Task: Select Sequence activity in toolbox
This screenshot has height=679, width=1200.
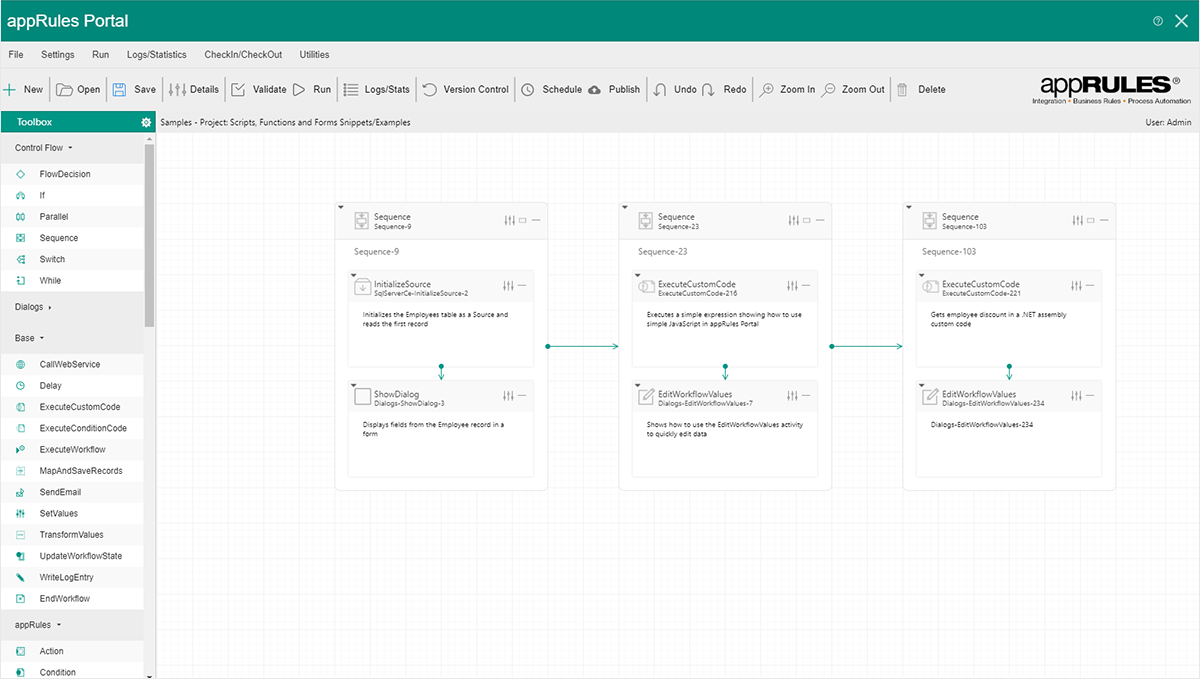Action: (72, 238)
